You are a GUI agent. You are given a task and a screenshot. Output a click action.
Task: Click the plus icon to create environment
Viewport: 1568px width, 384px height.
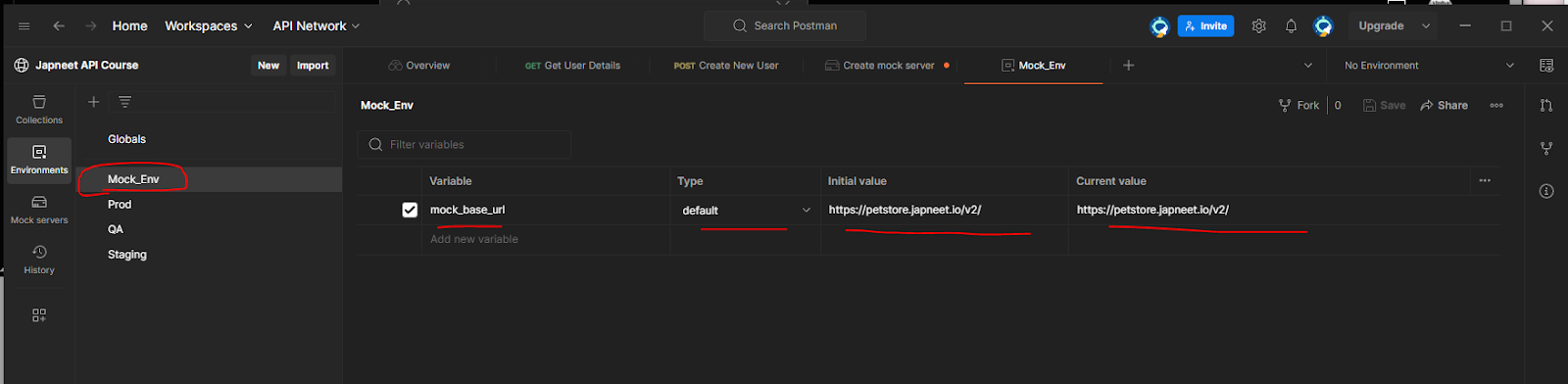click(94, 102)
